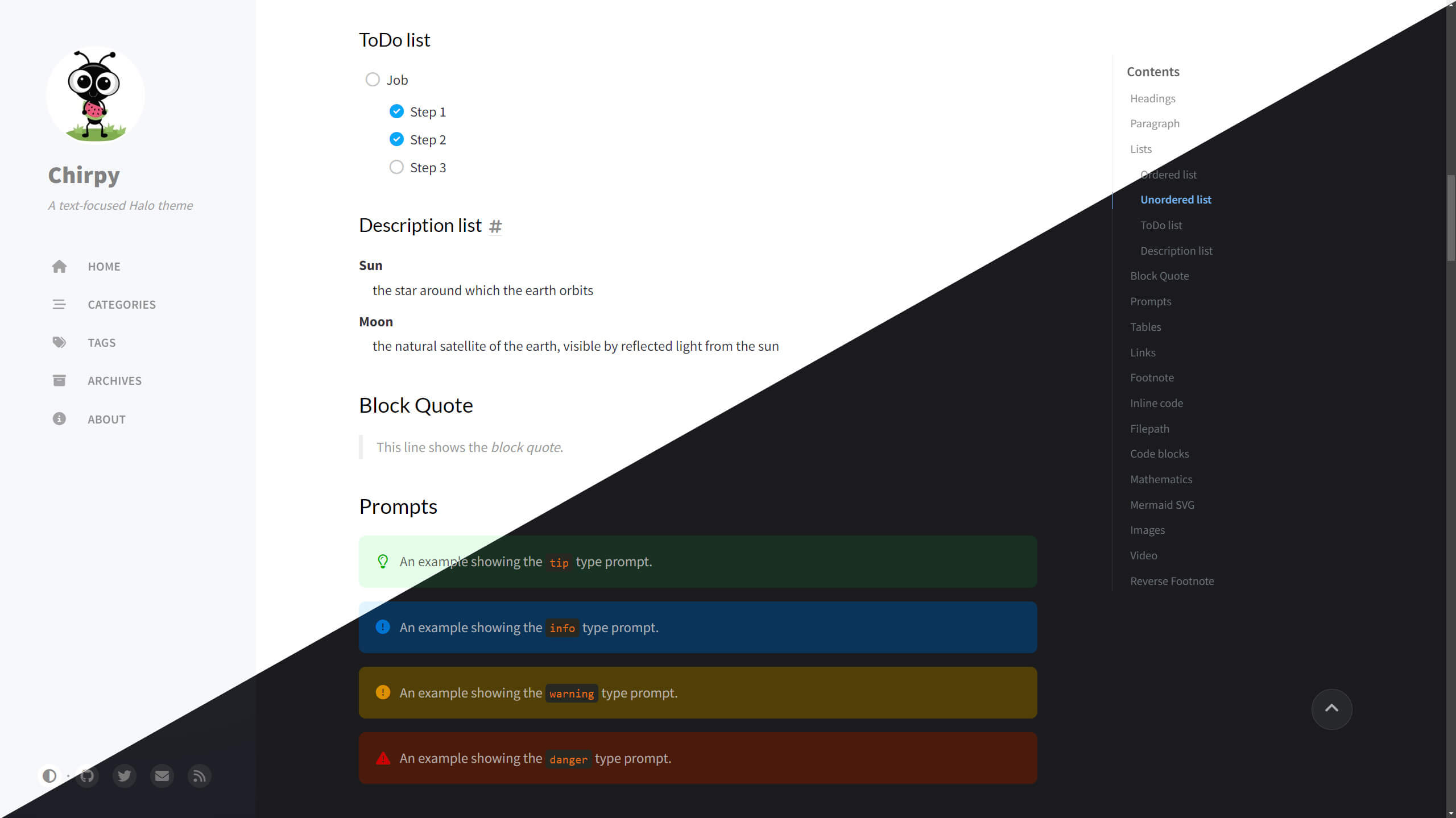
Task: Open the GitHub profile icon
Action: click(87, 776)
